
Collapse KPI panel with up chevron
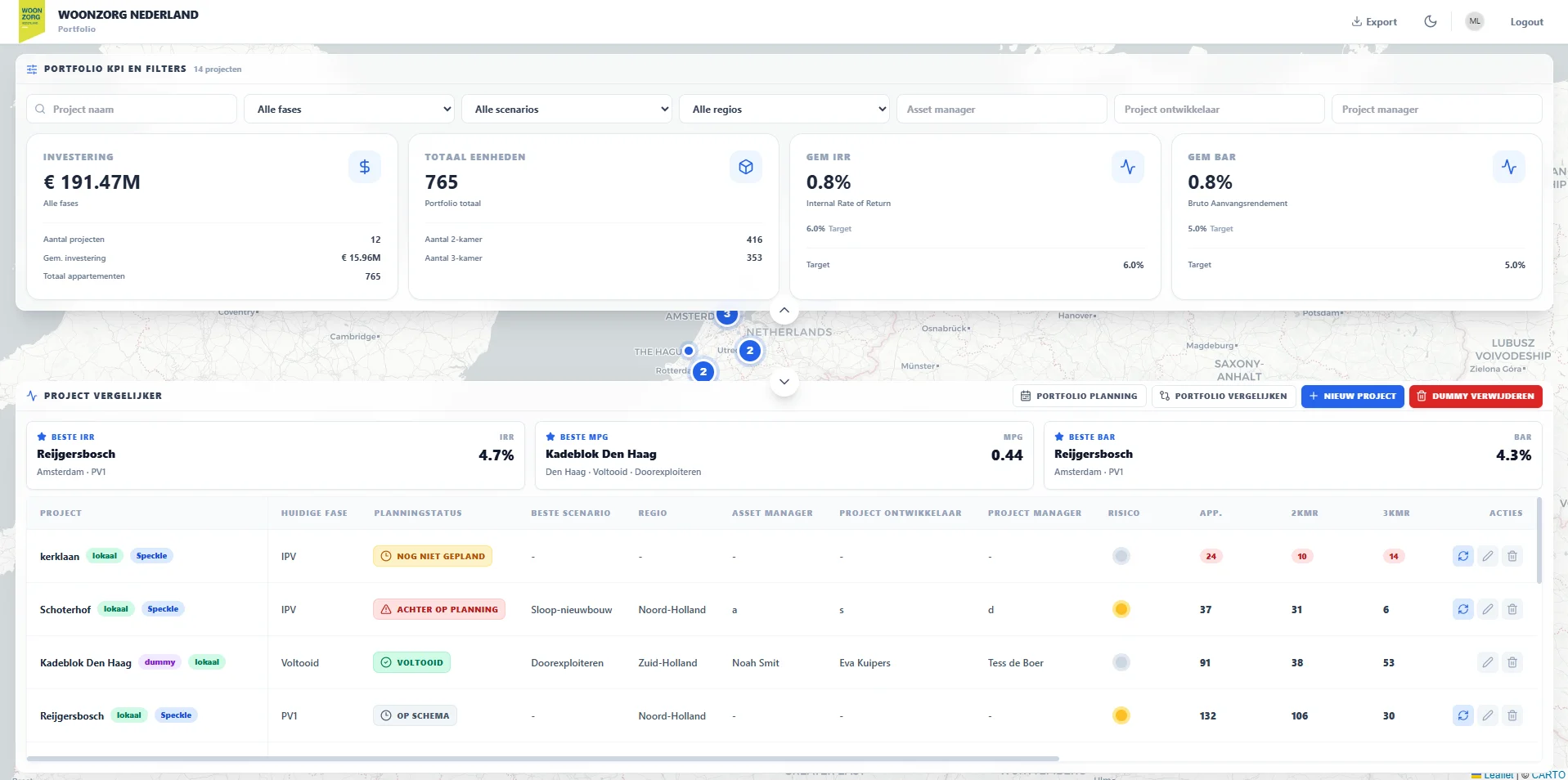784,311
